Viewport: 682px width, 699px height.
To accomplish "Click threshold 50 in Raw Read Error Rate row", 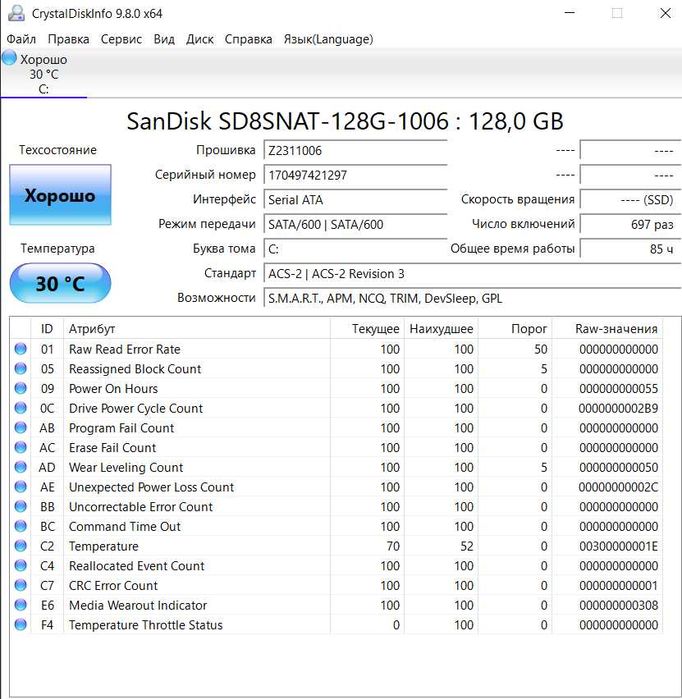I will click(x=540, y=349).
